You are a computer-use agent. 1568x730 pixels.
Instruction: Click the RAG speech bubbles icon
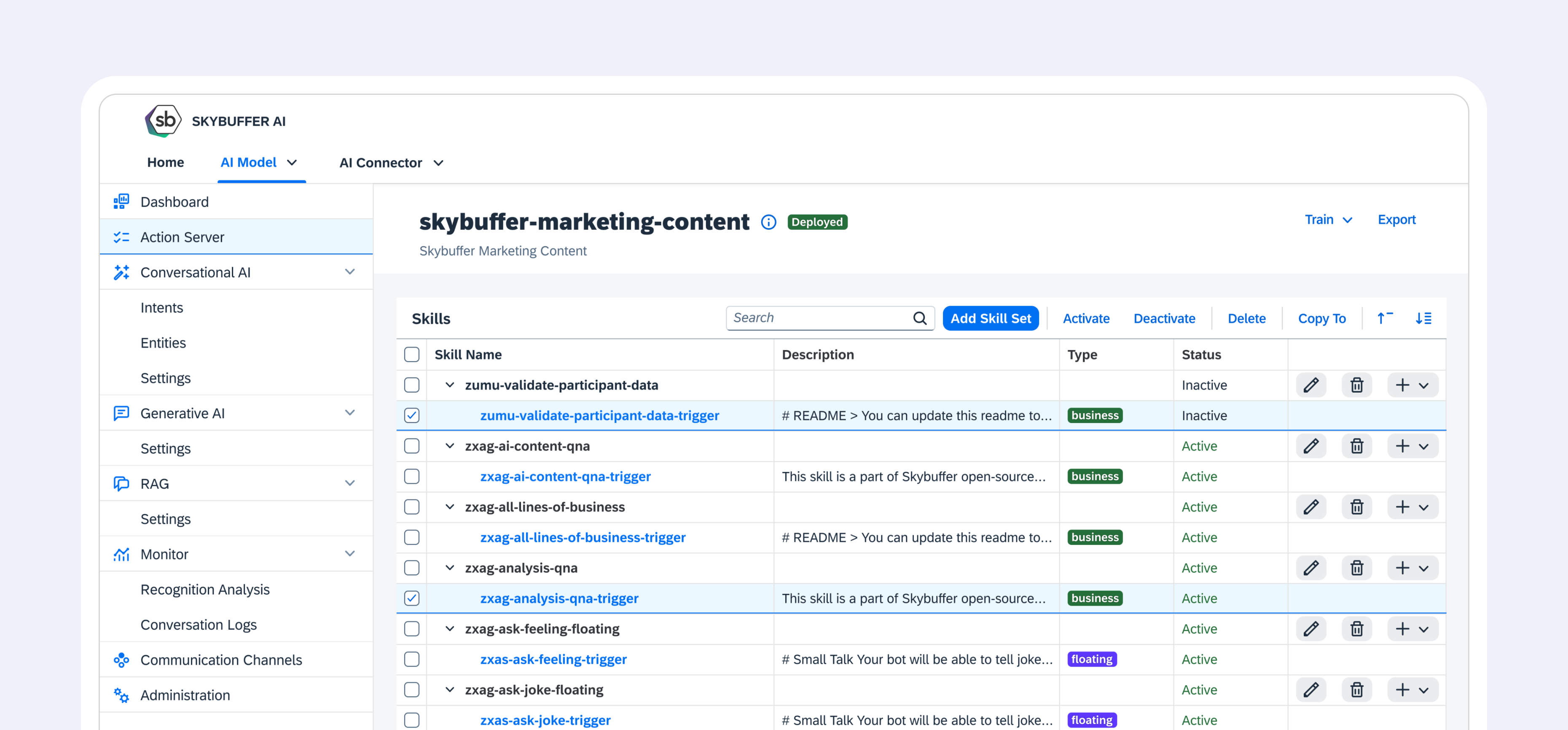[x=121, y=483]
